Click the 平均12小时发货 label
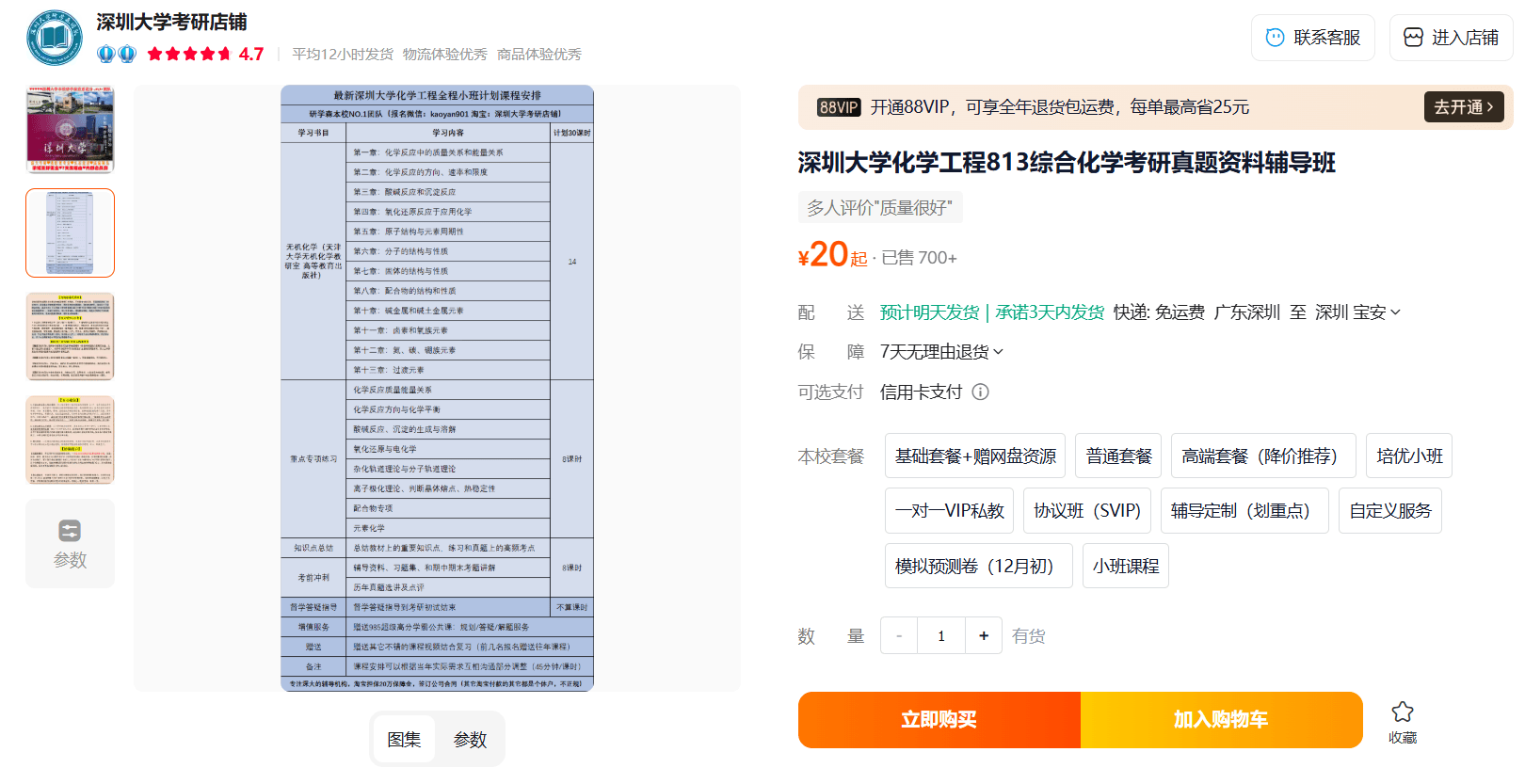1525x784 pixels. click(343, 55)
